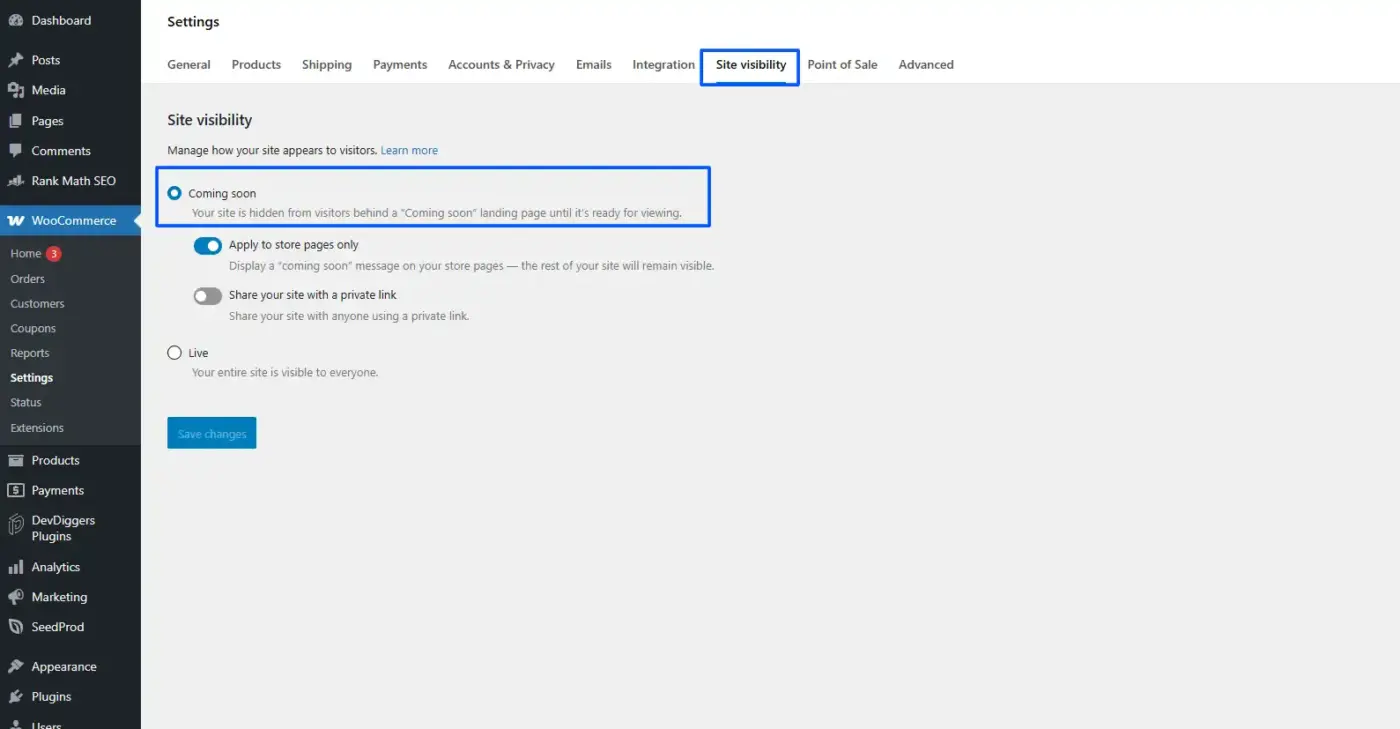
Task: Click the Appearance brush icon
Action: point(15,667)
